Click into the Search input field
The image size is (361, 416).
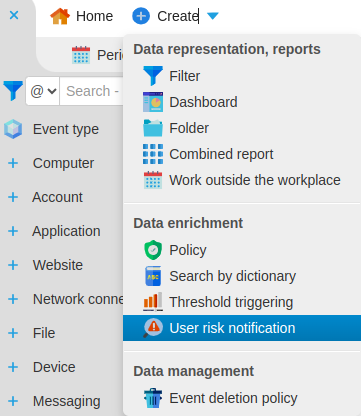[91, 91]
